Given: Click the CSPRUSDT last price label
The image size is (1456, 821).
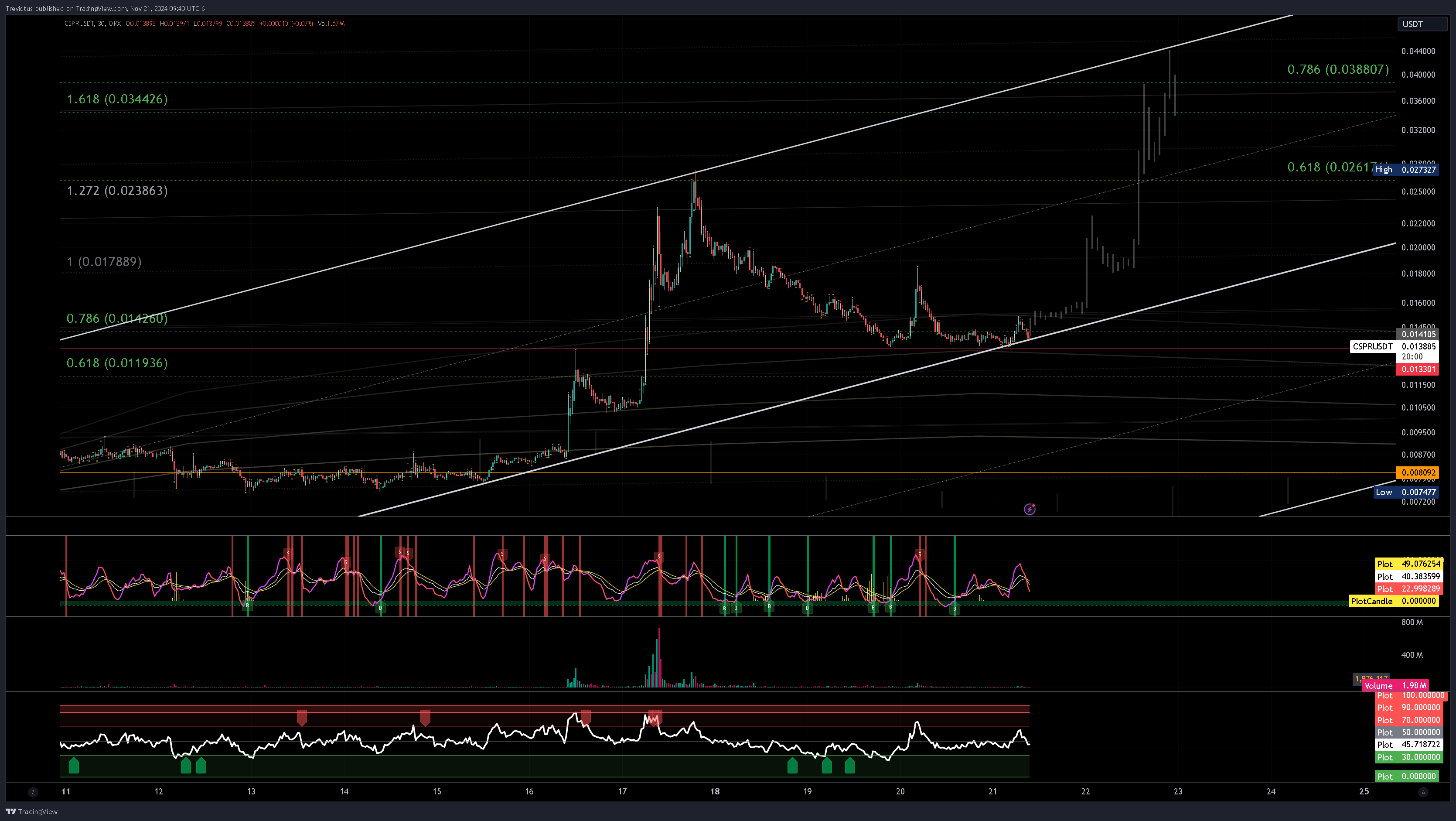Looking at the screenshot, I should point(1394,346).
